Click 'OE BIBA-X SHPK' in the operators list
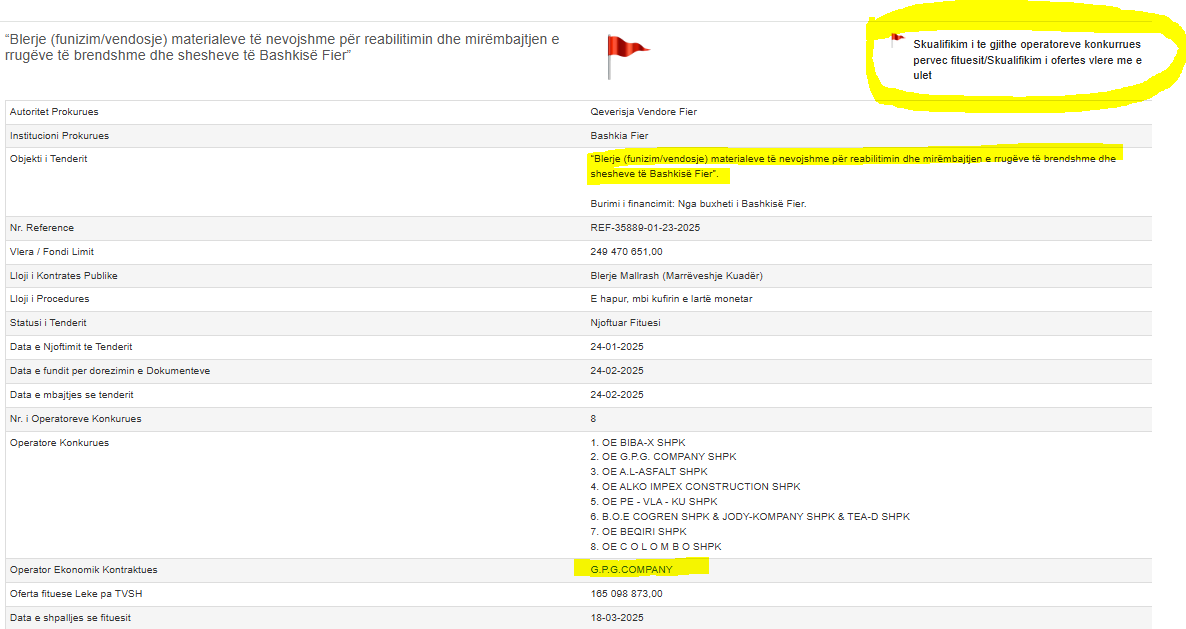 pyautogui.click(x=638, y=442)
